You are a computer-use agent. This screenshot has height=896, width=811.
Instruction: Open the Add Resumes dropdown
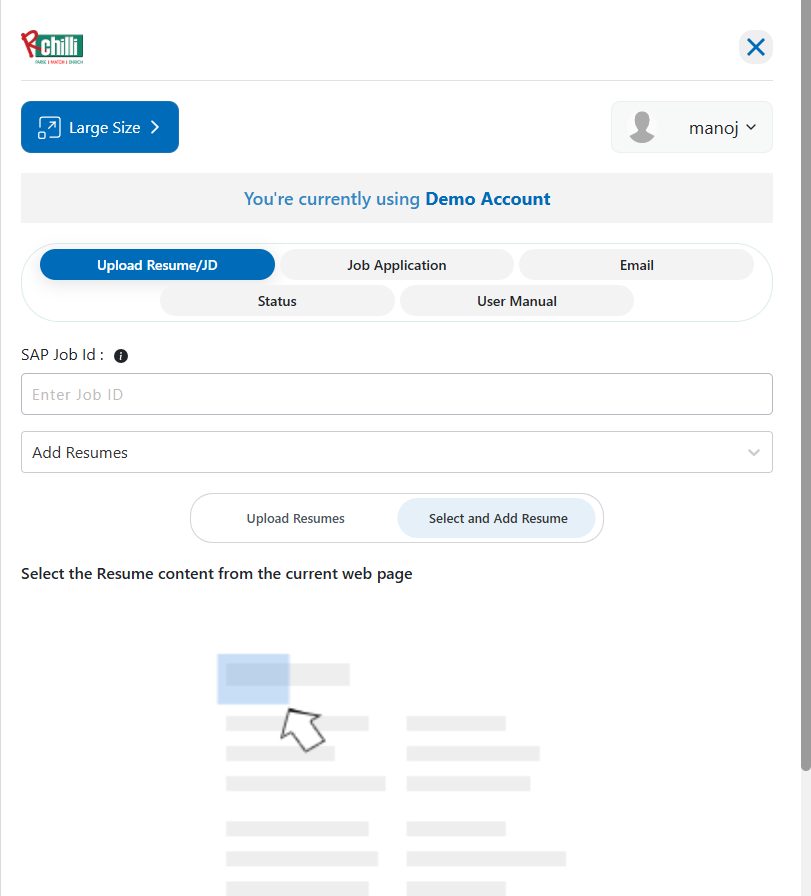(x=380, y=452)
